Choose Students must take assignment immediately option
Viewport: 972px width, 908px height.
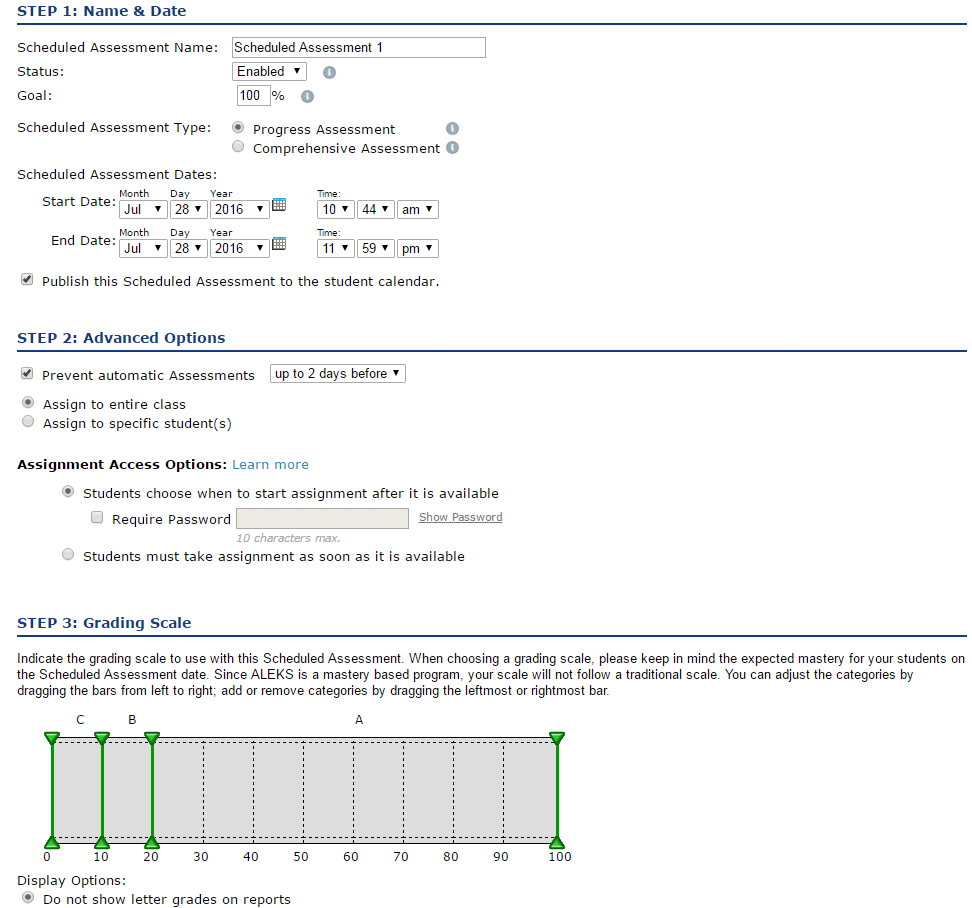tap(68, 555)
